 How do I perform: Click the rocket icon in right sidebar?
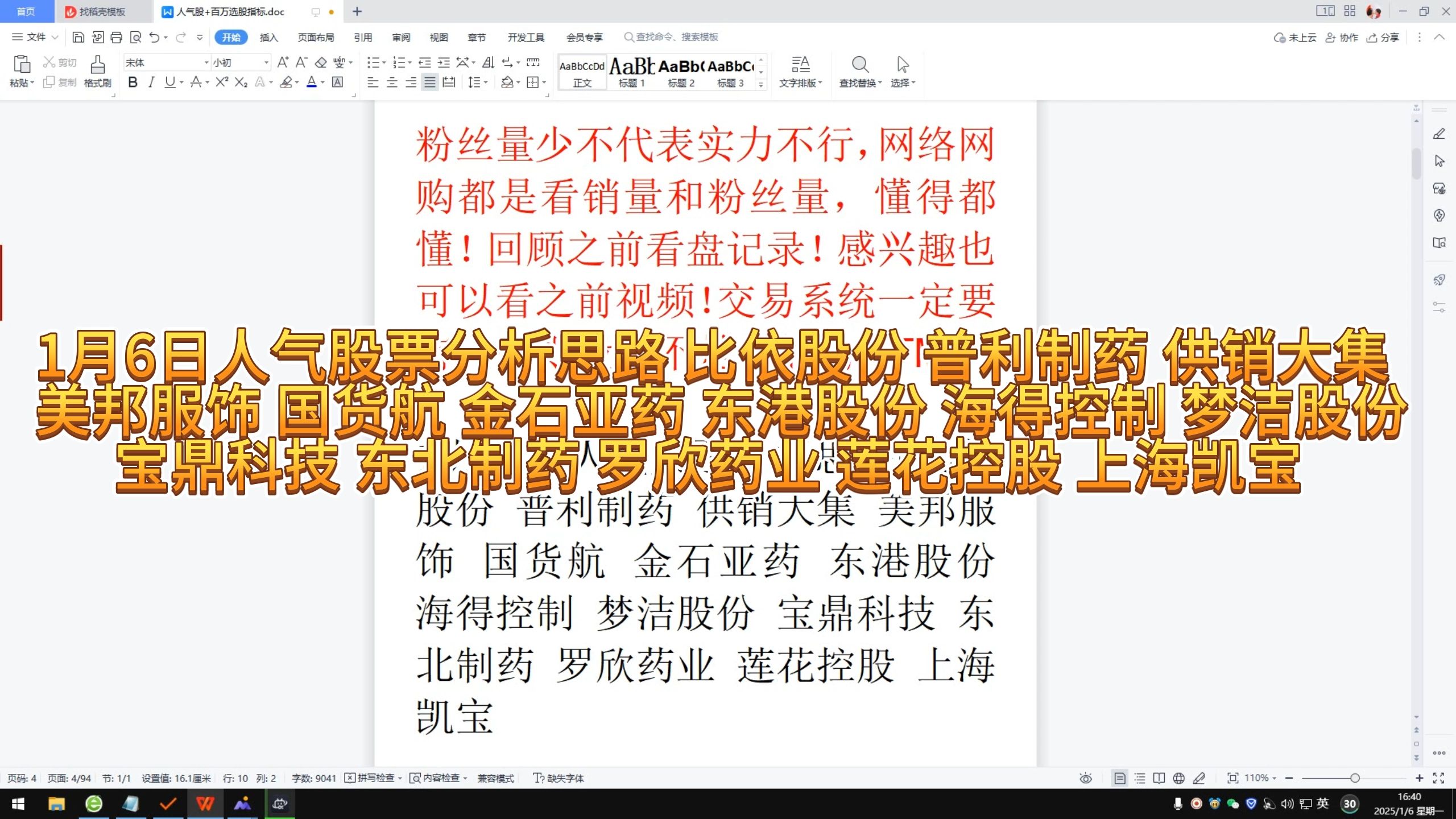[x=1439, y=280]
